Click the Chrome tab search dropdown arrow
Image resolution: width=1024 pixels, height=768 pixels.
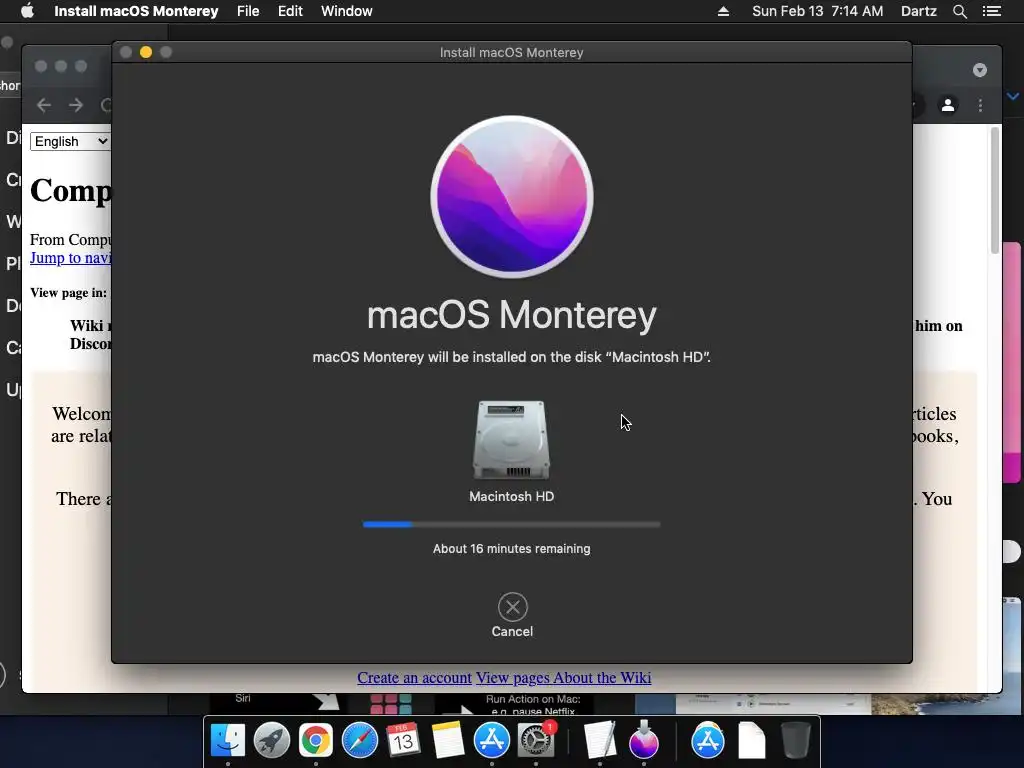tap(980, 70)
